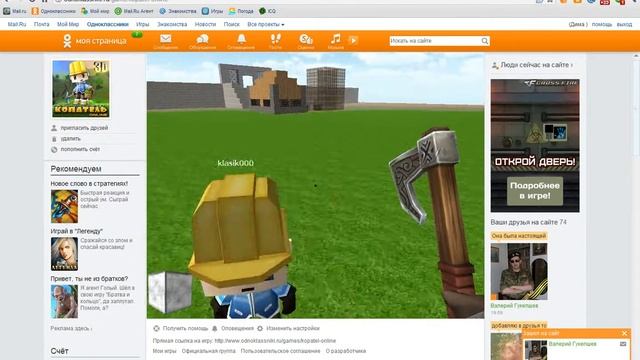The width and height of the screenshot is (640, 360).
Task: Click the пригласить друзей link
Action: tap(84, 128)
